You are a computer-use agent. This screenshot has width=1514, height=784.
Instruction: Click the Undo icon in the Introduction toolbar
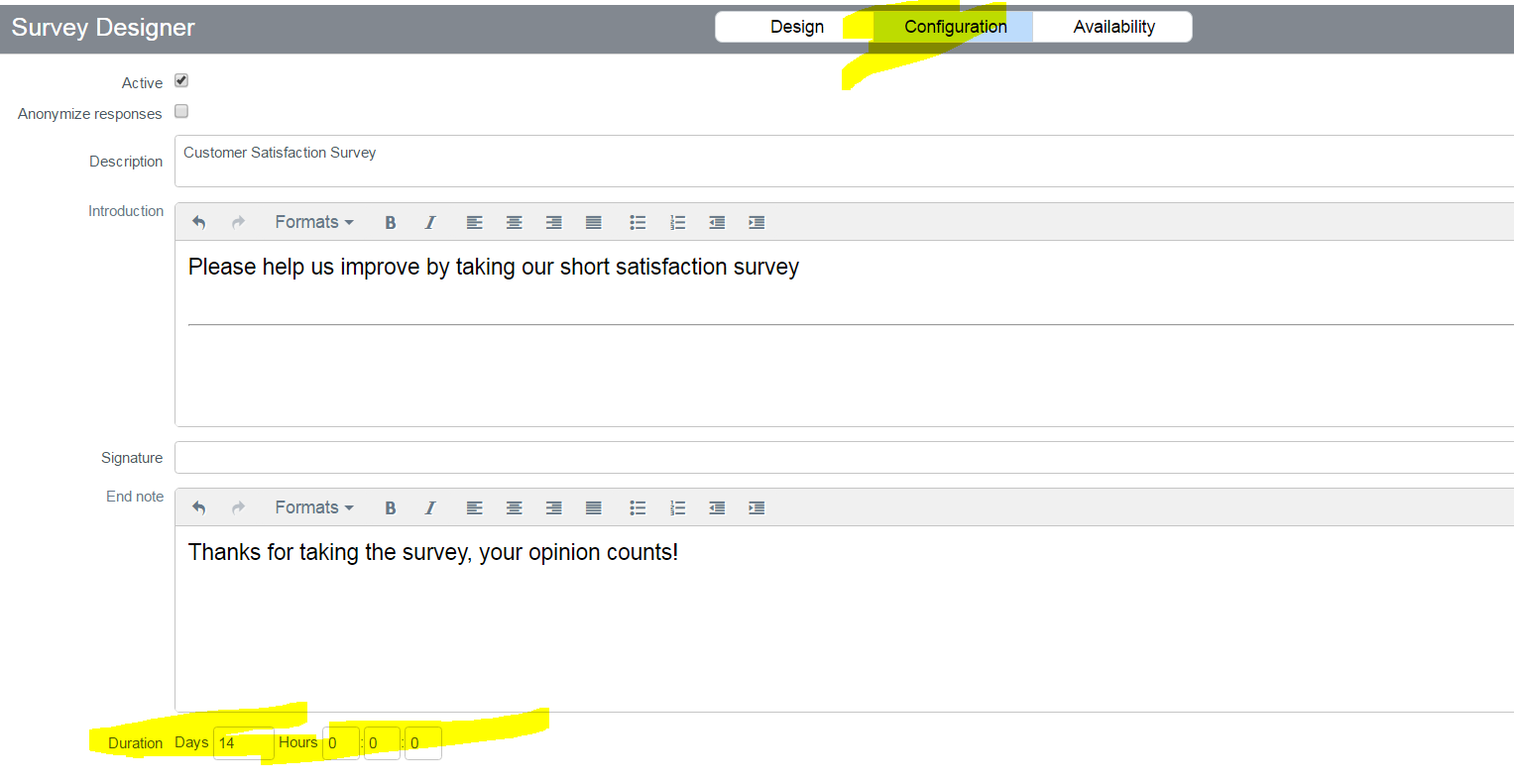(x=198, y=222)
